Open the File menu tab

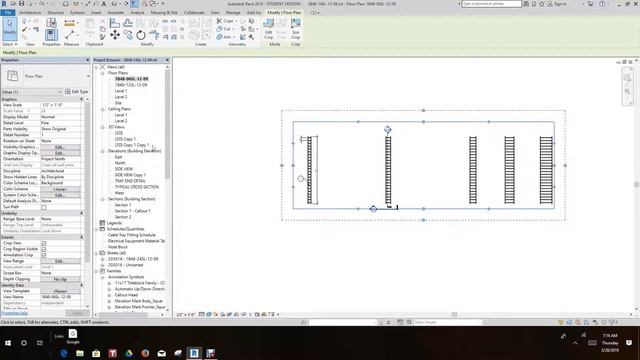(8, 13)
